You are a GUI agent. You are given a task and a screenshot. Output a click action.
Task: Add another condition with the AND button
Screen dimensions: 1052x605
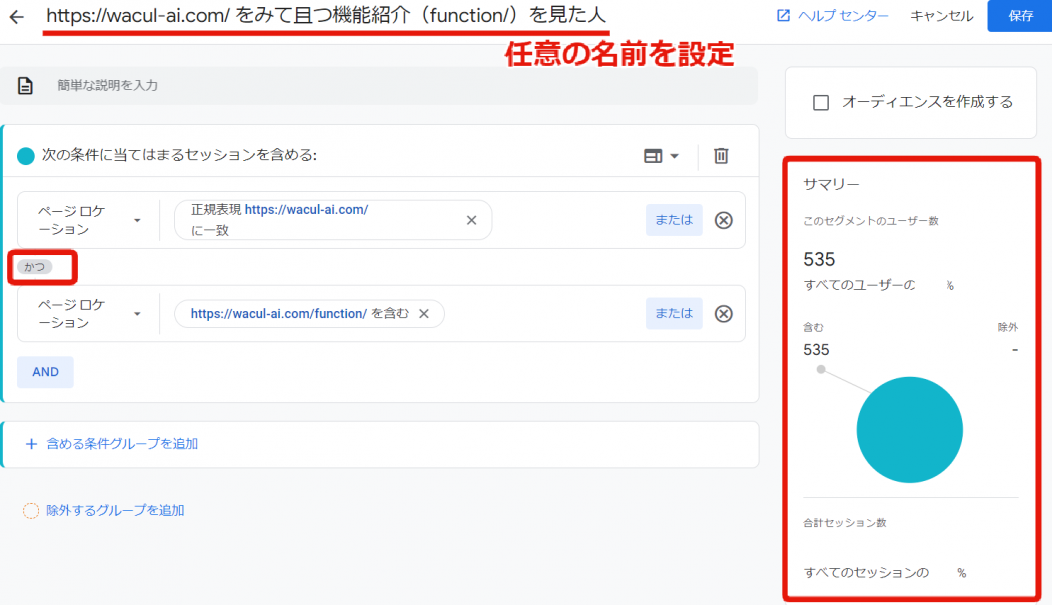tap(45, 371)
